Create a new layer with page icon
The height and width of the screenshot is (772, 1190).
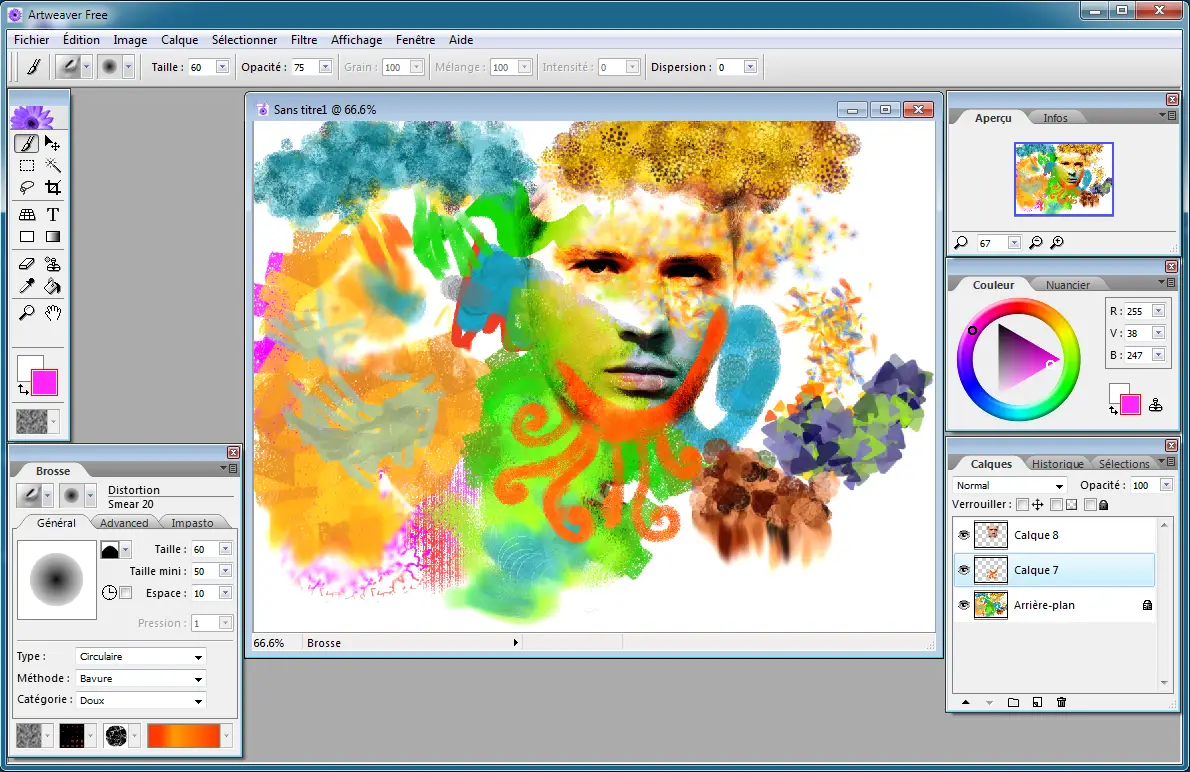click(x=1037, y=702)
